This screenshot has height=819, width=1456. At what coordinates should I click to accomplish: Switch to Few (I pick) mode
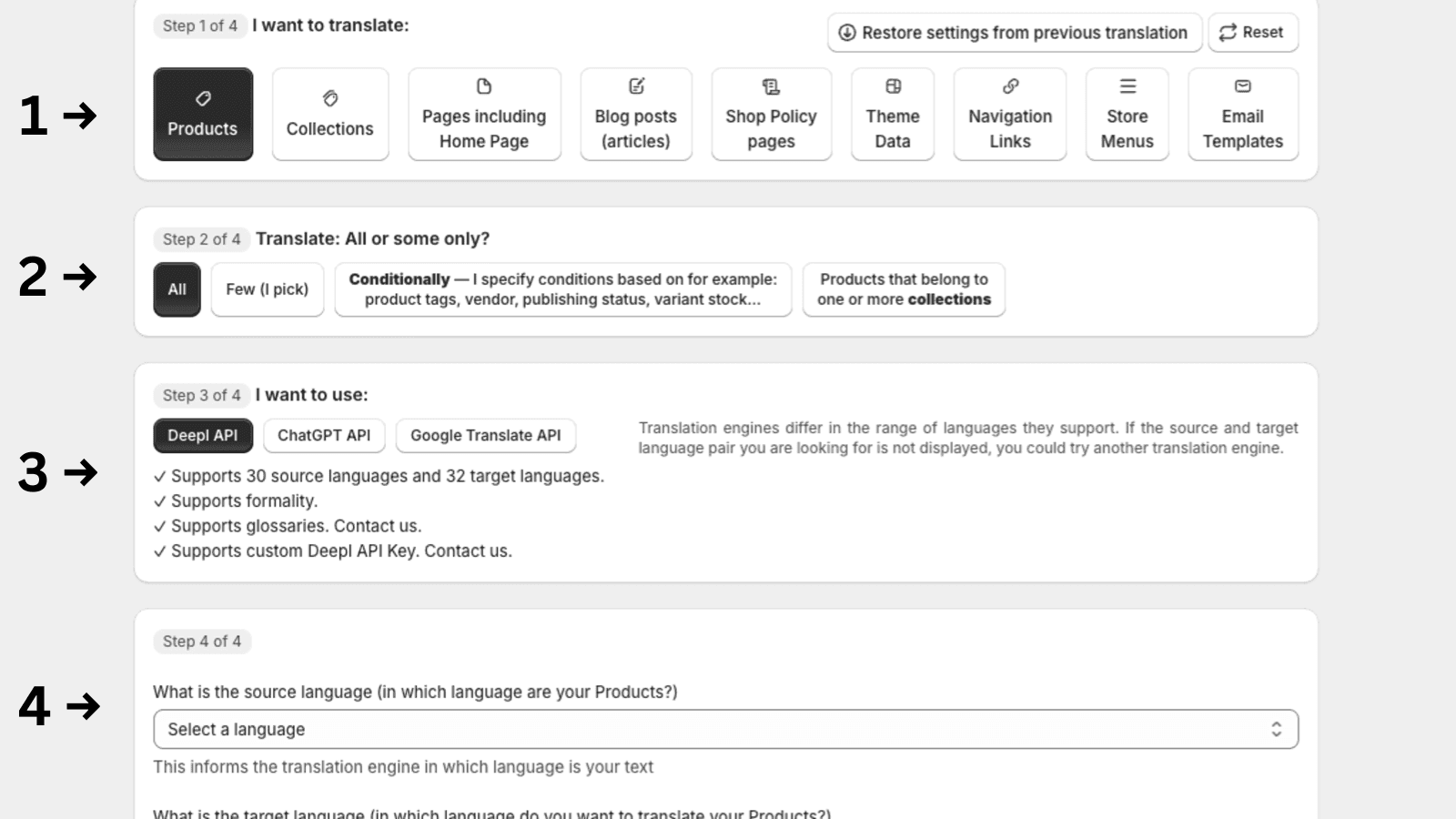click(x=267, y=288)
